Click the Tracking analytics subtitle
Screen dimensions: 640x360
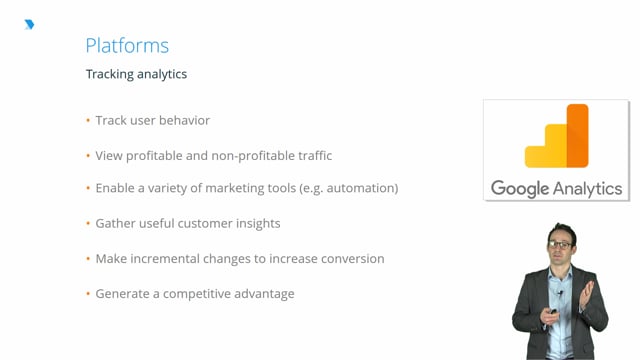pyautogui.click(x=136, y=74)
